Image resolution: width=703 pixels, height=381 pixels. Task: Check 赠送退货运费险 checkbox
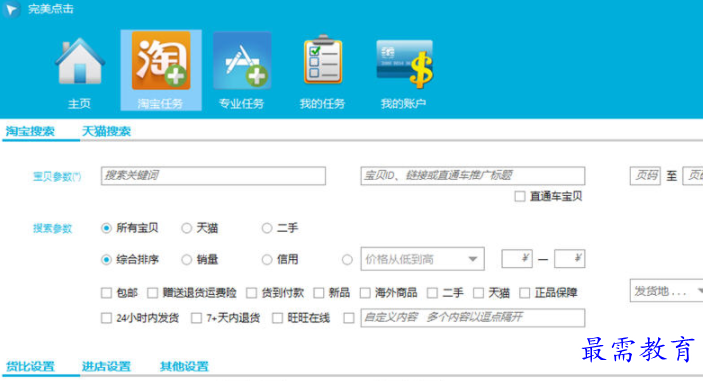tap(152, 293)
